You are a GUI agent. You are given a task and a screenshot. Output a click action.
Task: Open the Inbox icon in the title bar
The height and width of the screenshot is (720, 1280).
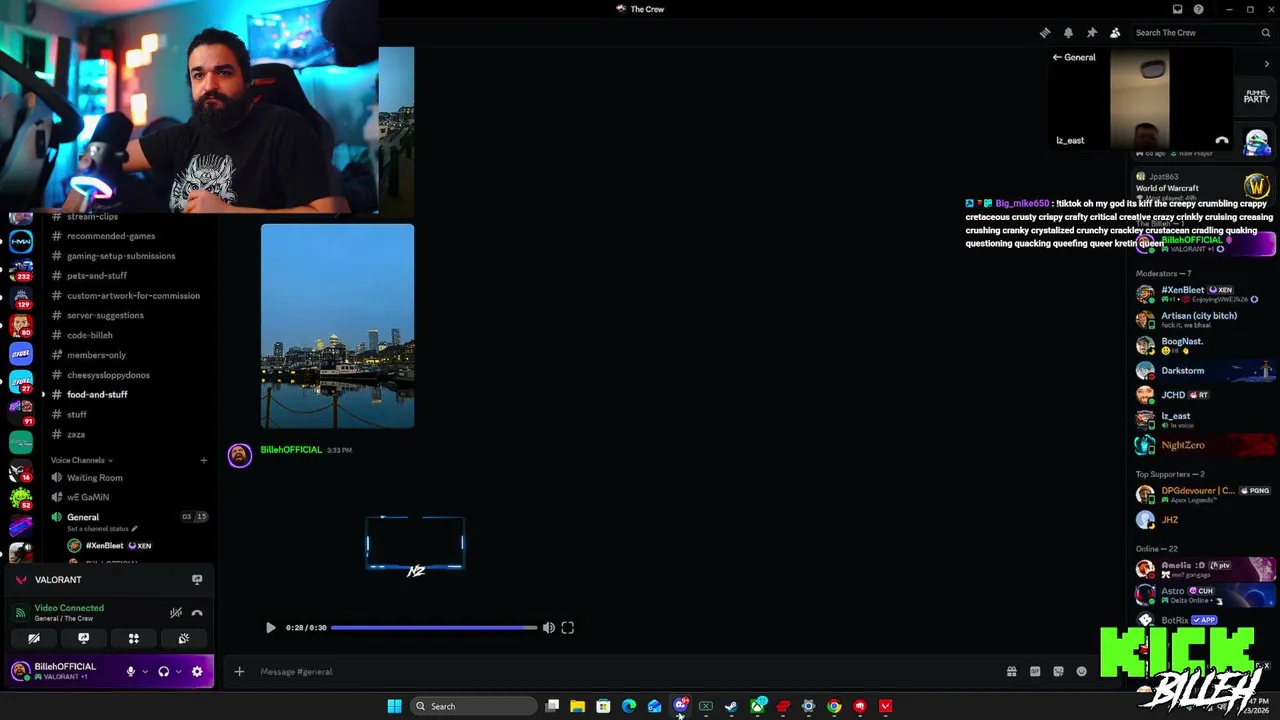click(x=1177, y=9)
